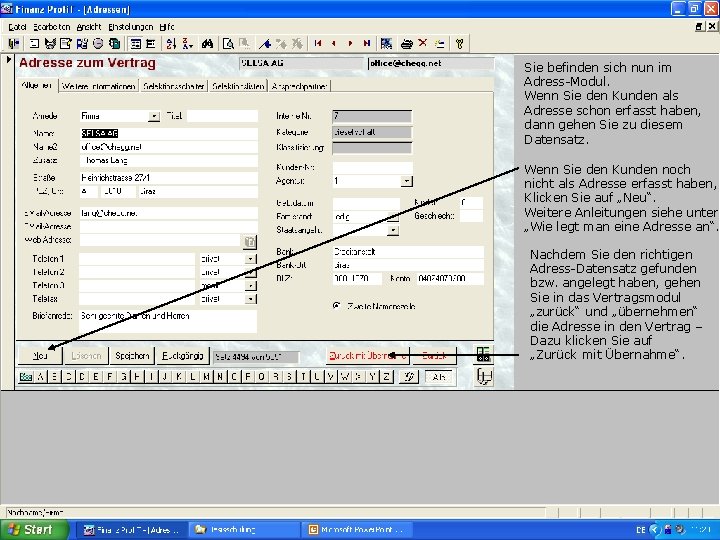This screenshot has height=540, width=720.
Task: Click the Straße field with Heinrichstrasse
Action: pyautogui.click(x=169, y=178)
